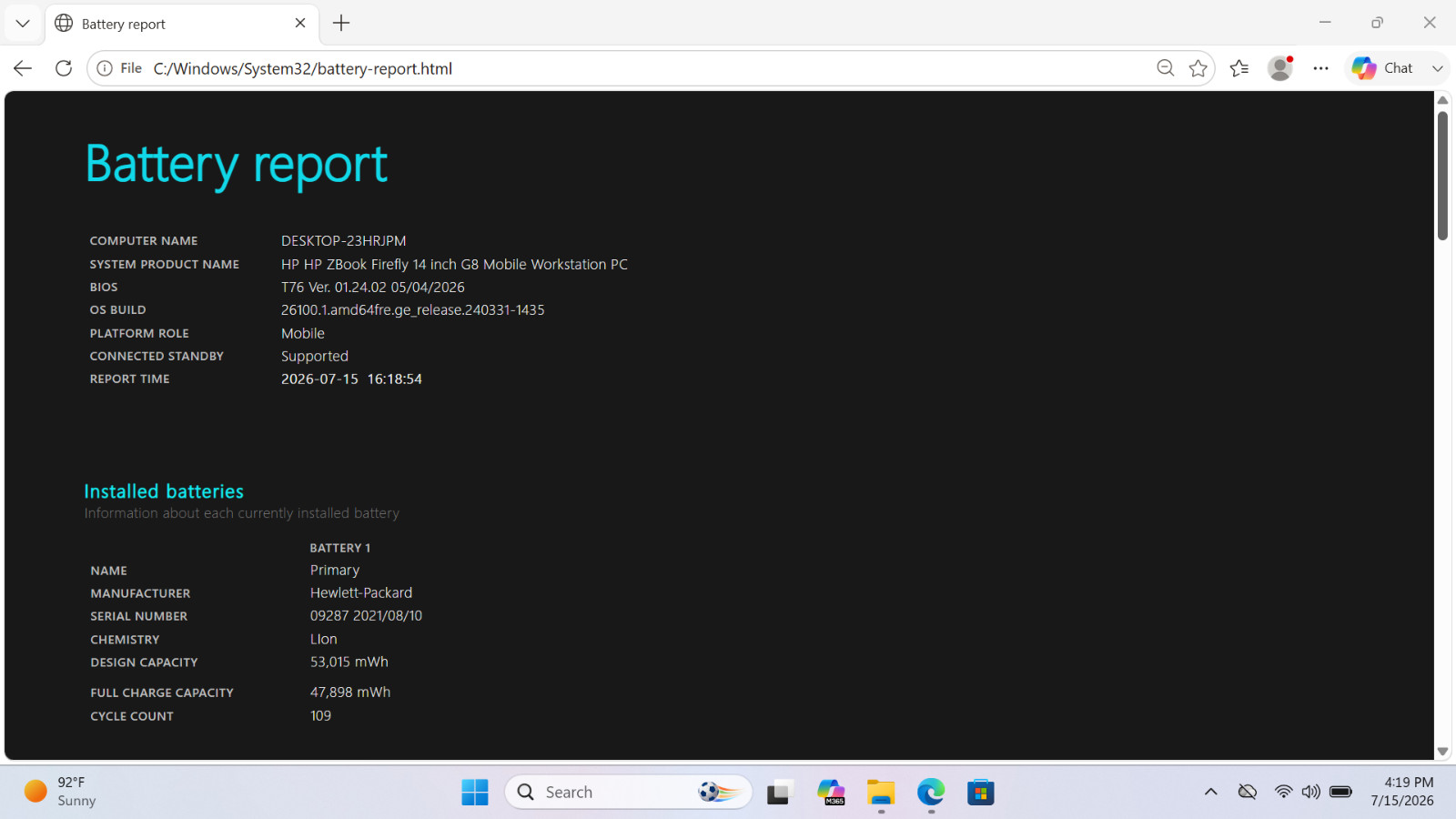Open Microsoft Store from taskbar
The image size is (1456, 819).
[x=980, y=793]
